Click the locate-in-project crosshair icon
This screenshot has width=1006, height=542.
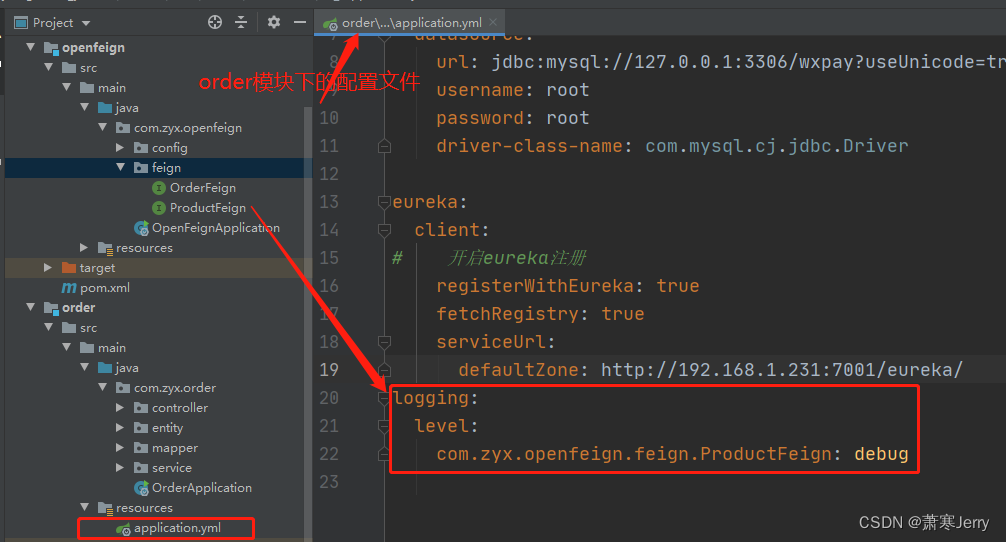[215, 22]
